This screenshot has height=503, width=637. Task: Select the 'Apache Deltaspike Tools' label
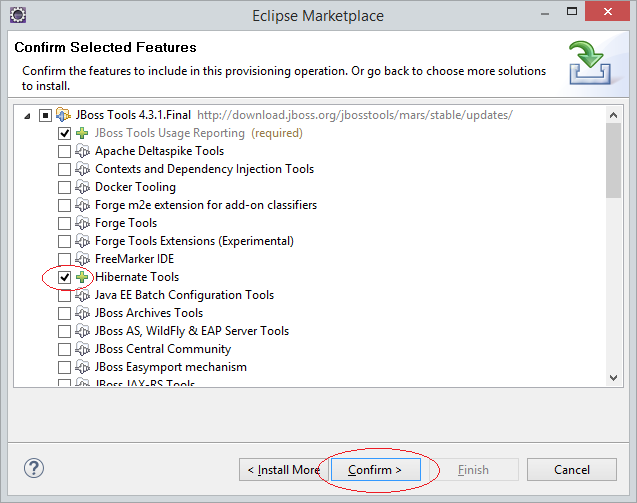click(x=159, y=151)
